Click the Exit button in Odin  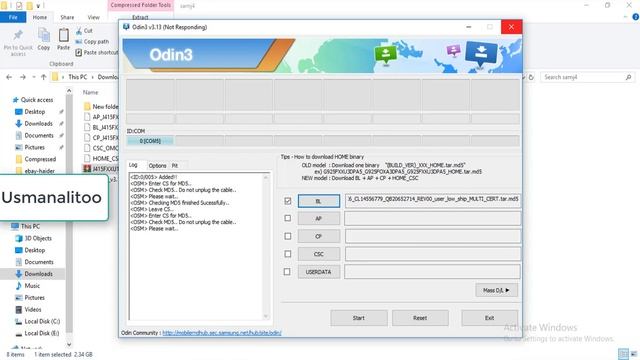point(489,318)
